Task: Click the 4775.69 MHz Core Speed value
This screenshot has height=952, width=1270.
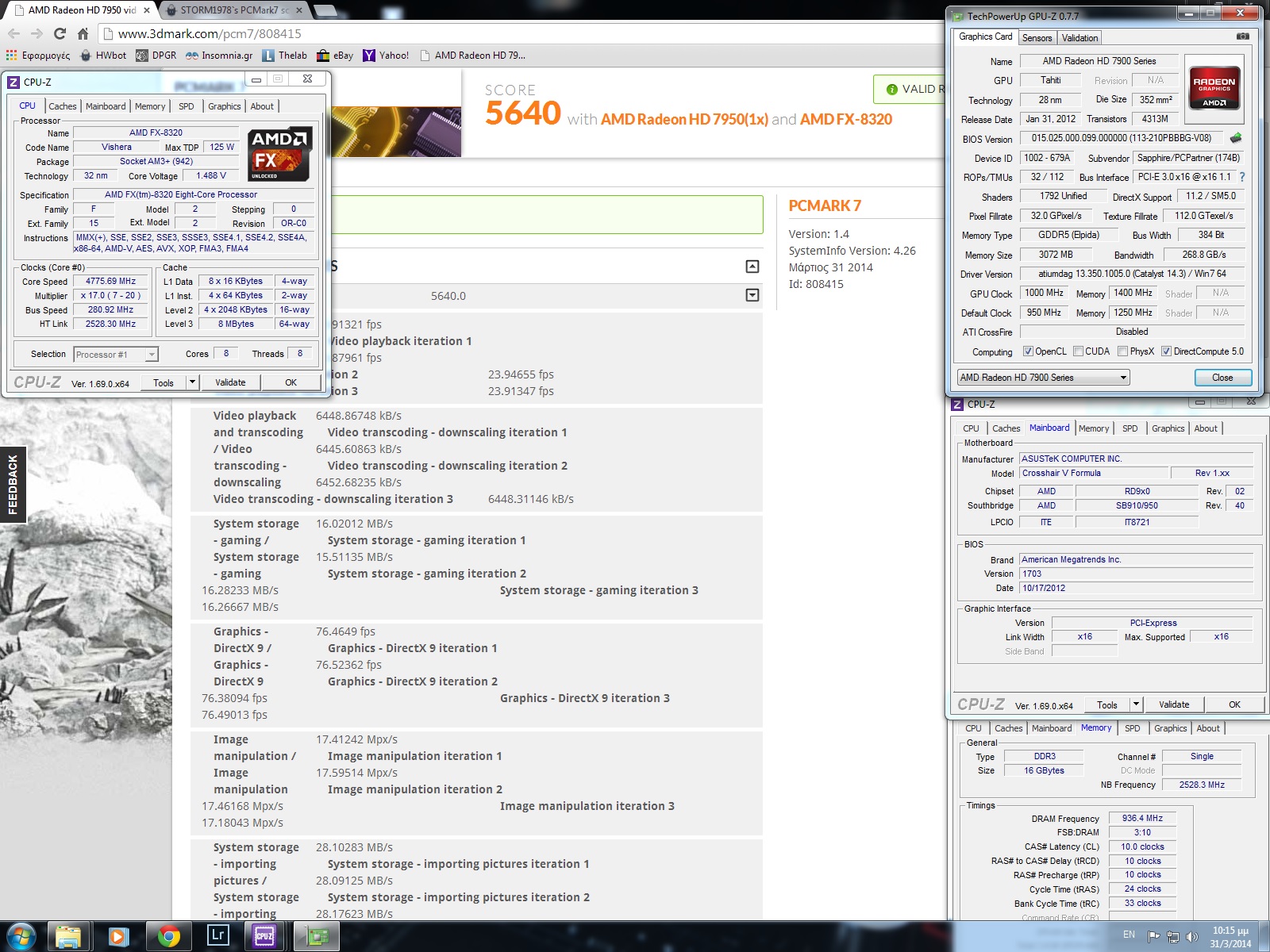Action: click(x=111, y=281)
